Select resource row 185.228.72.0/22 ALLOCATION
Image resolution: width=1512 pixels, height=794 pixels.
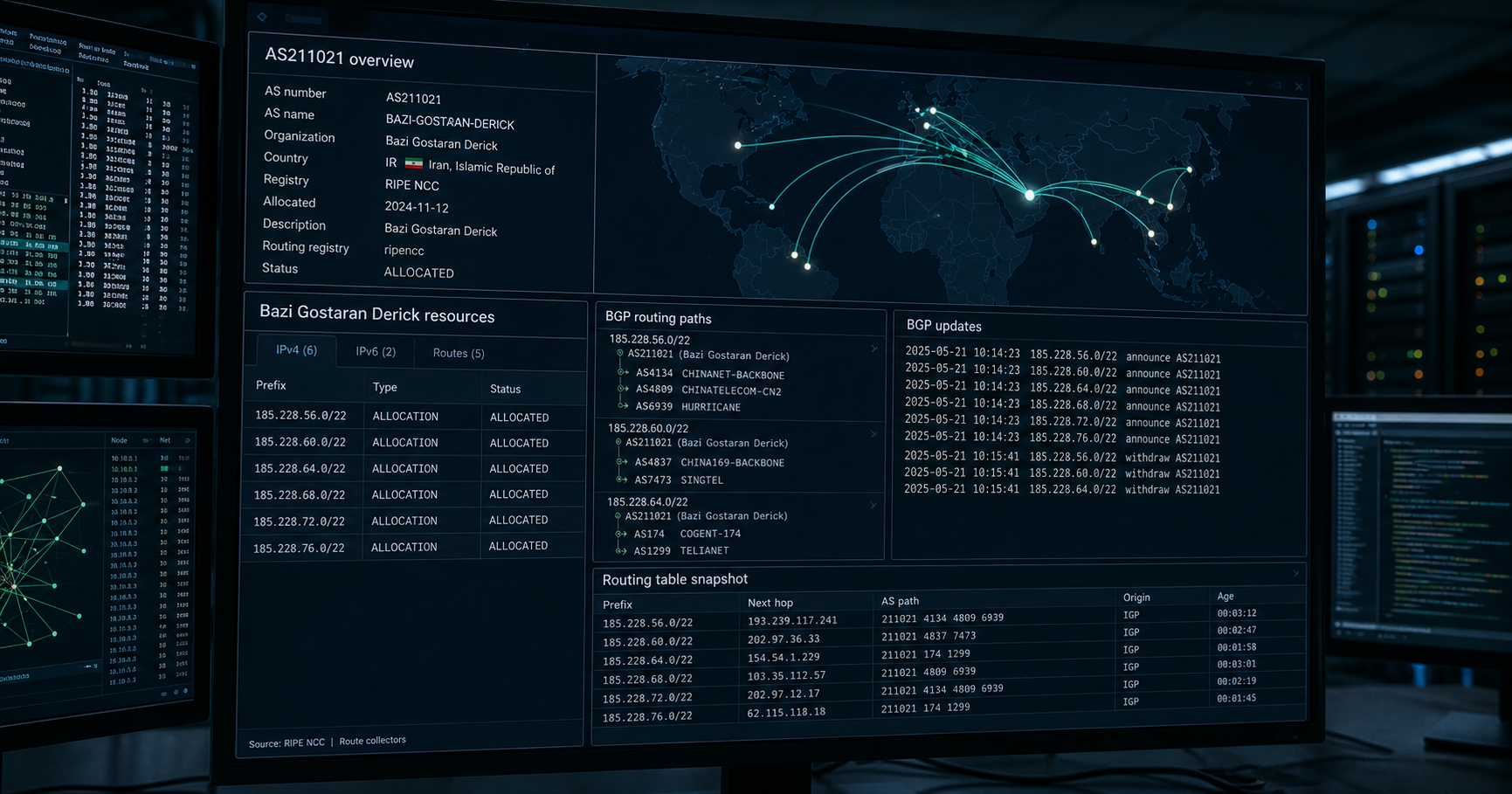(x=411, y=521)
